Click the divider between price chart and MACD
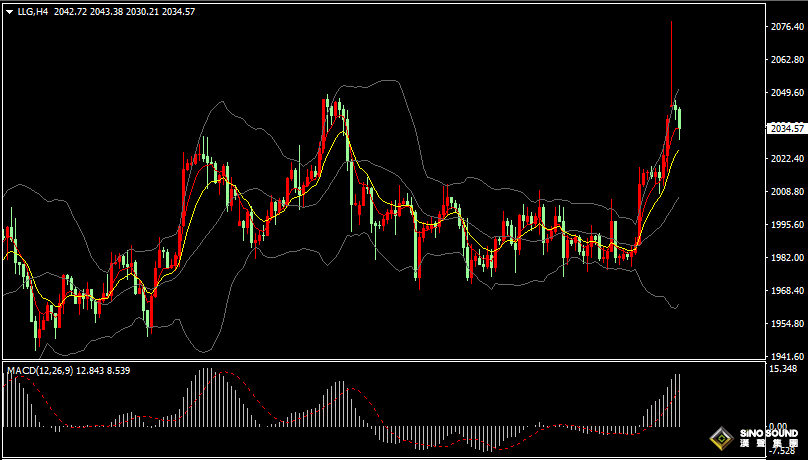808x460 pixels. click(380, 361)
